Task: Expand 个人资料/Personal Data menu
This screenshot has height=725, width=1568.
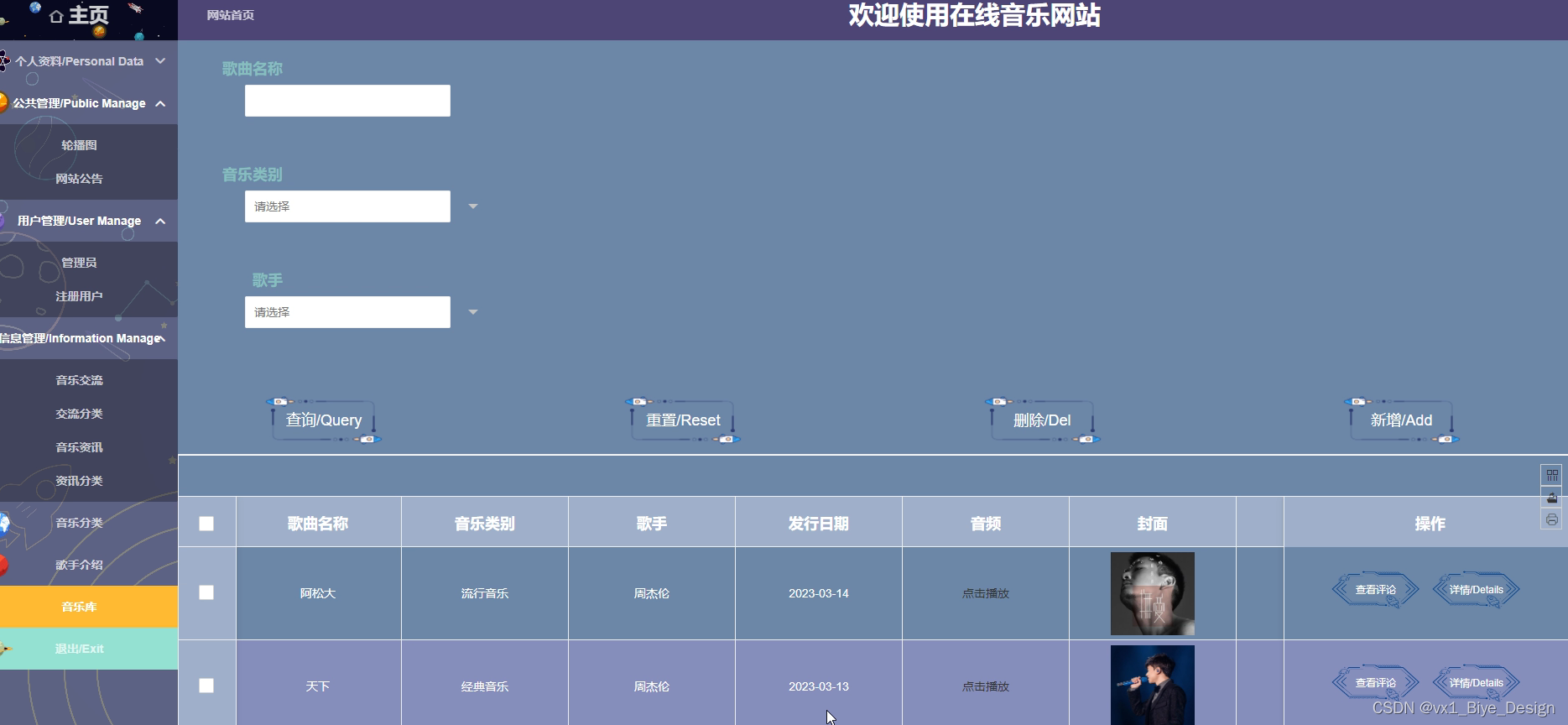Action: tap(89, 61)
